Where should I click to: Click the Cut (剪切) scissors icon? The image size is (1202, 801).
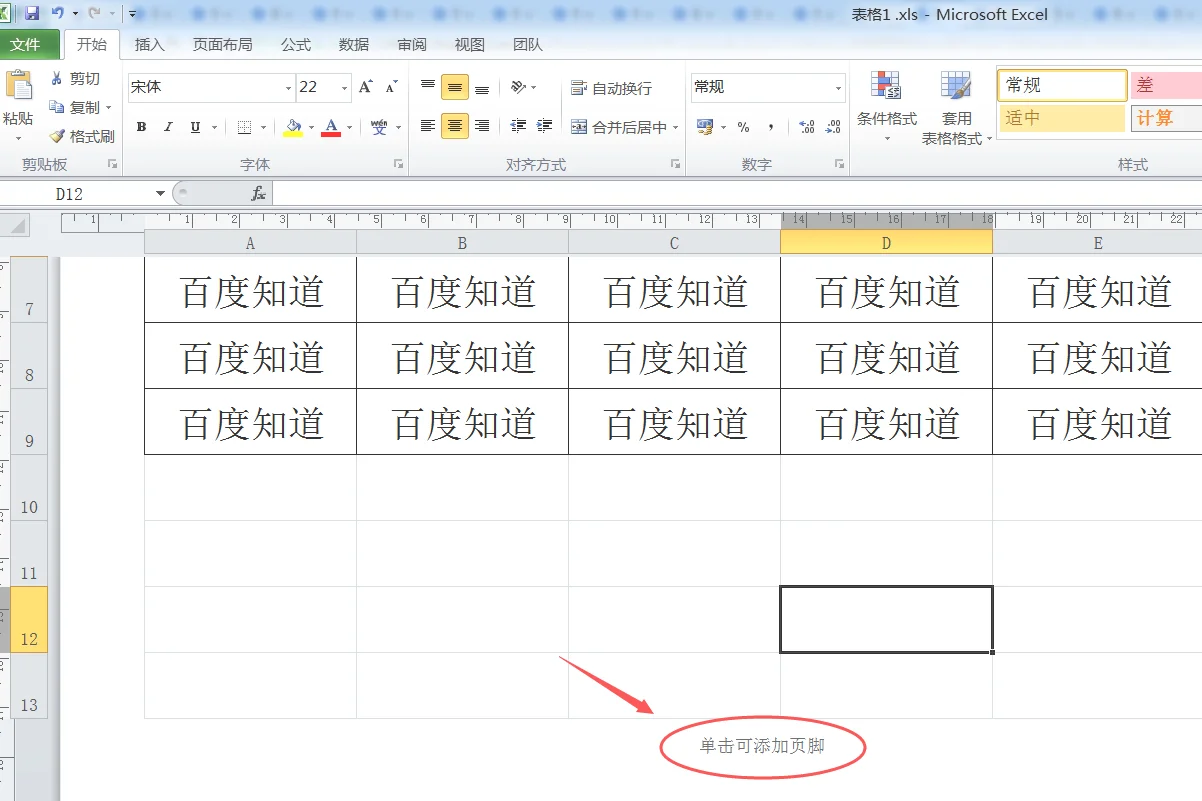pos(57,79)
